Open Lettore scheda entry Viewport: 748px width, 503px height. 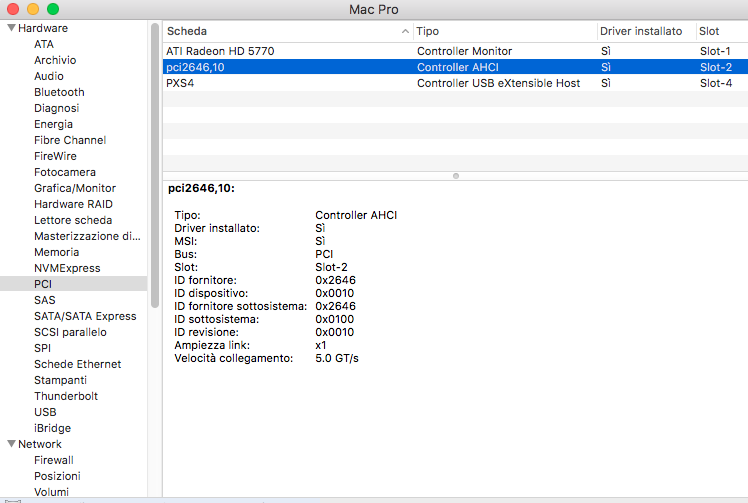pos(73,220)
